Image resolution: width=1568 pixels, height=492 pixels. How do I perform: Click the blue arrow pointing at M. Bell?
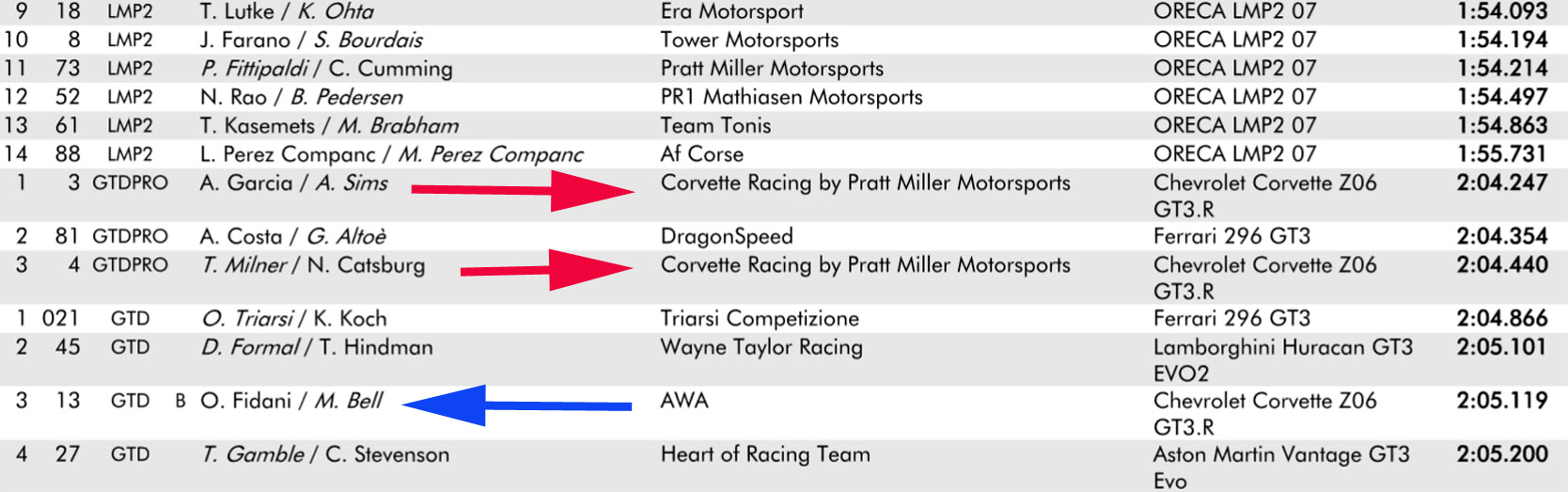(517, 405)
